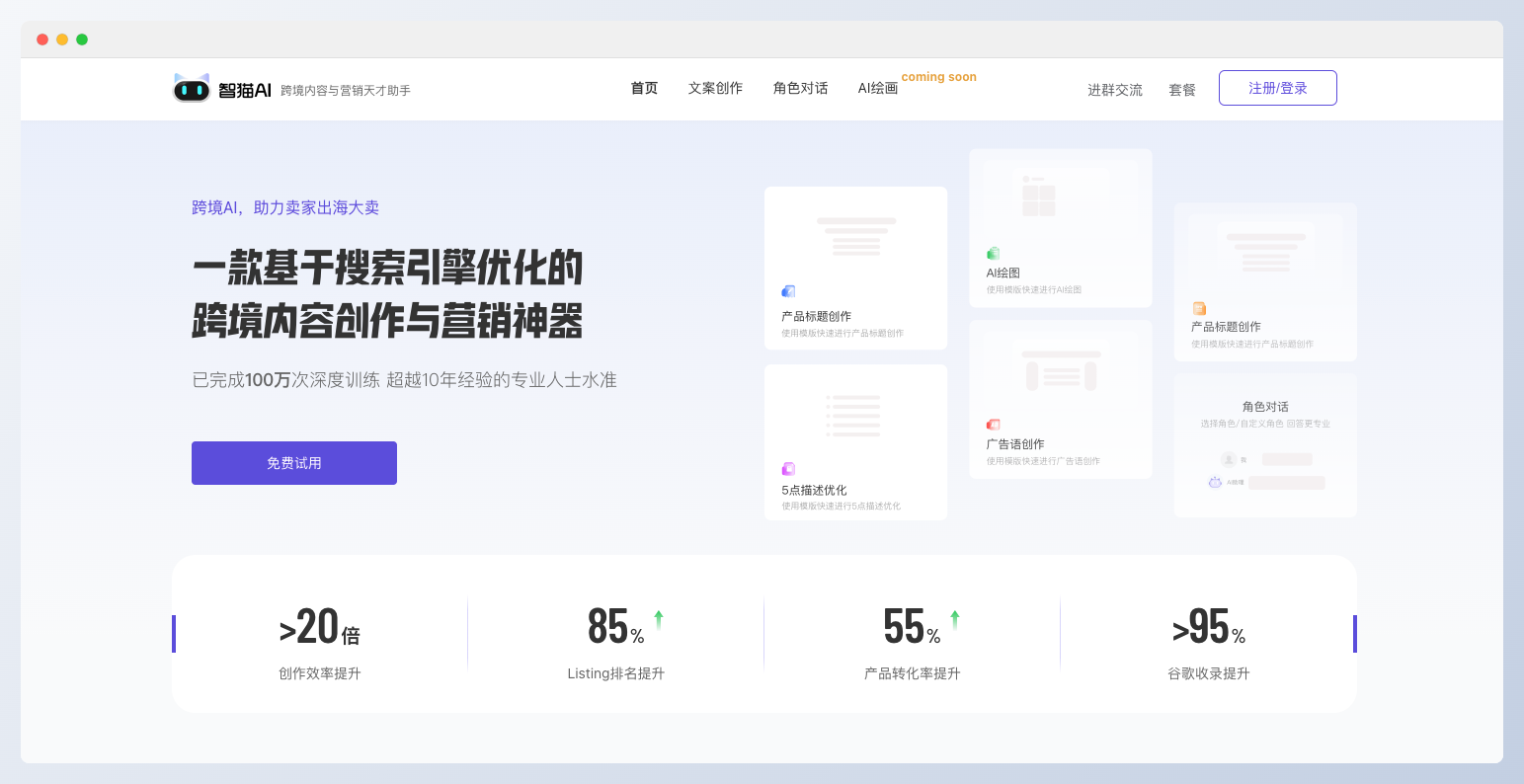The height and width of the screenshot is (784, 1524).
Task: Click the orange icon above 产品标题创作
Action: click(x=1199, y=308)
